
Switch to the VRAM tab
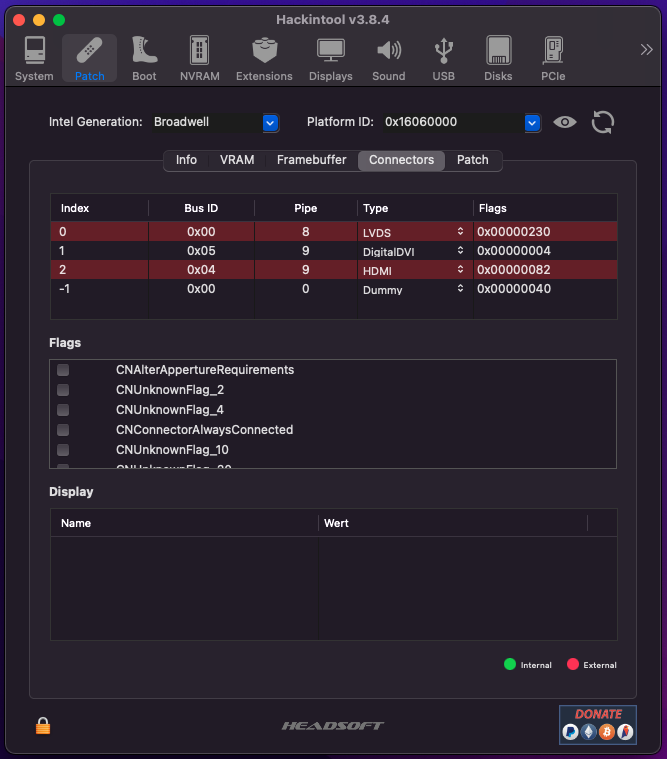coord(237,160)
